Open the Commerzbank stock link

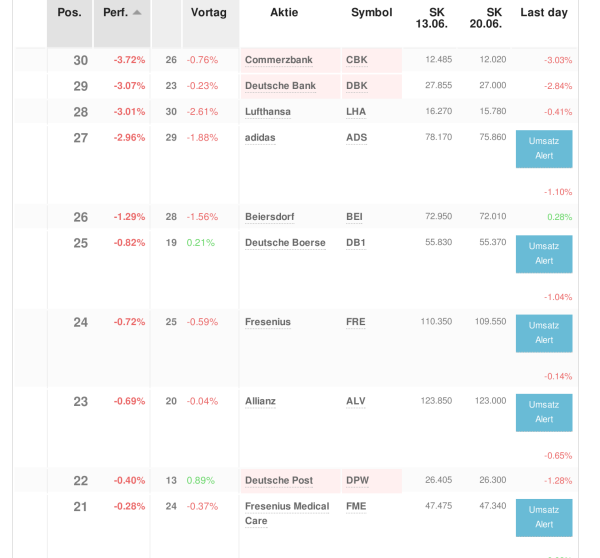278,60
